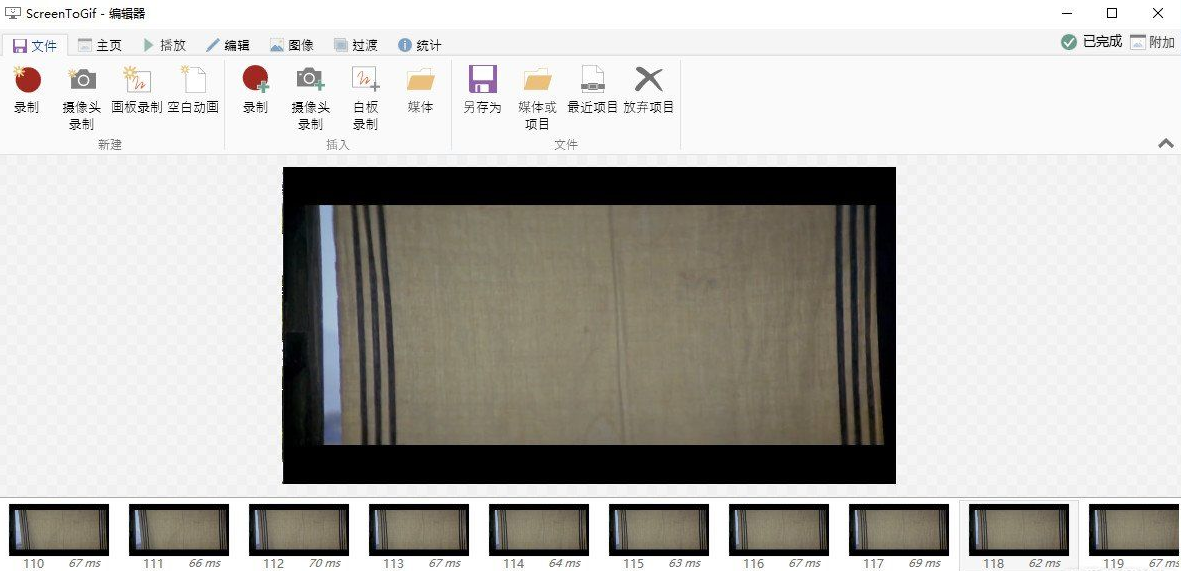This screenshot has width=1181, height=571.
Task: Switch to the 图像 tab
Action: (x=291, y=45)
